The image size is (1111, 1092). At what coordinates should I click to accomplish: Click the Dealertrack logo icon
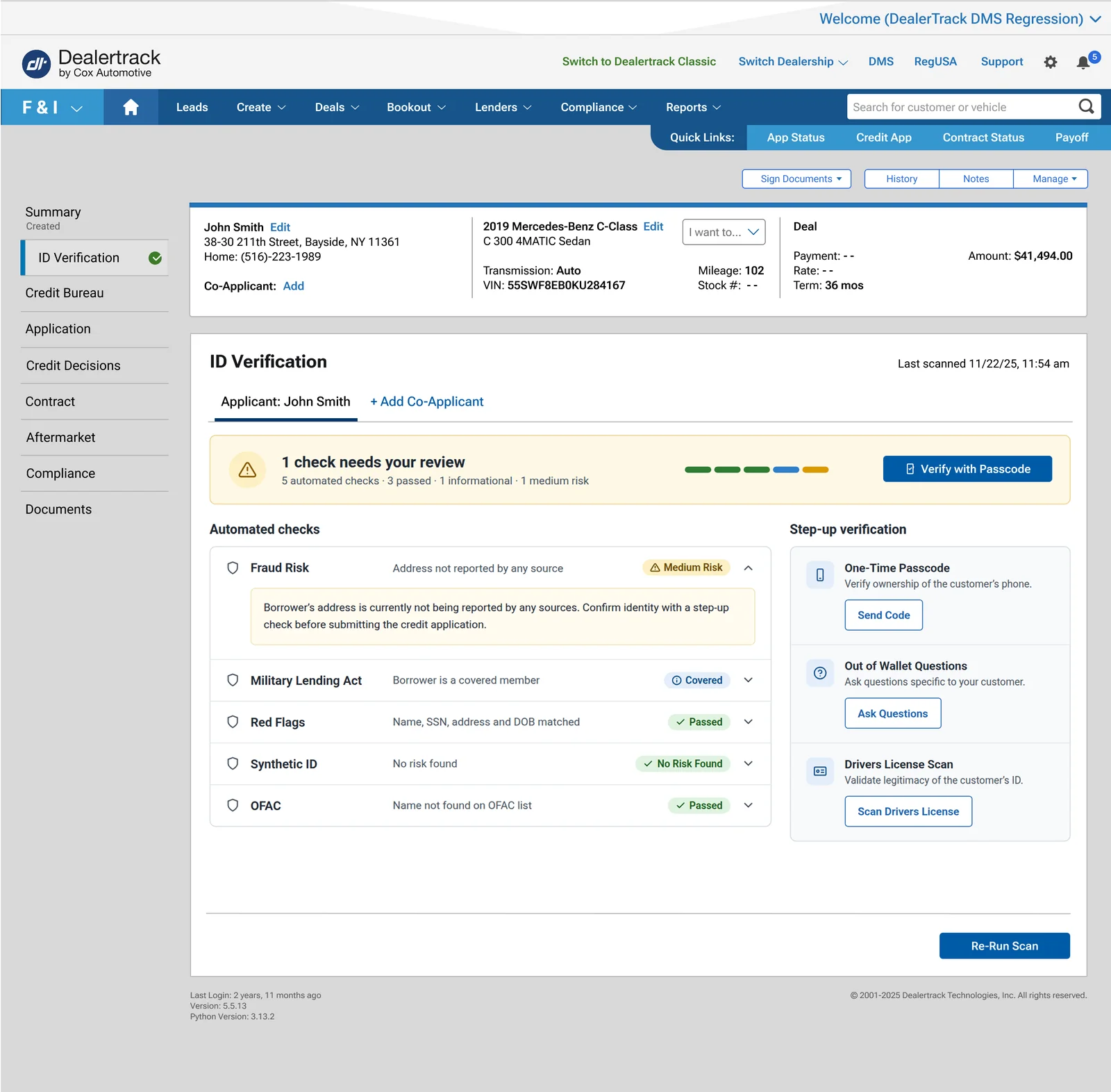pyautogui.click(x=36, y=64)
